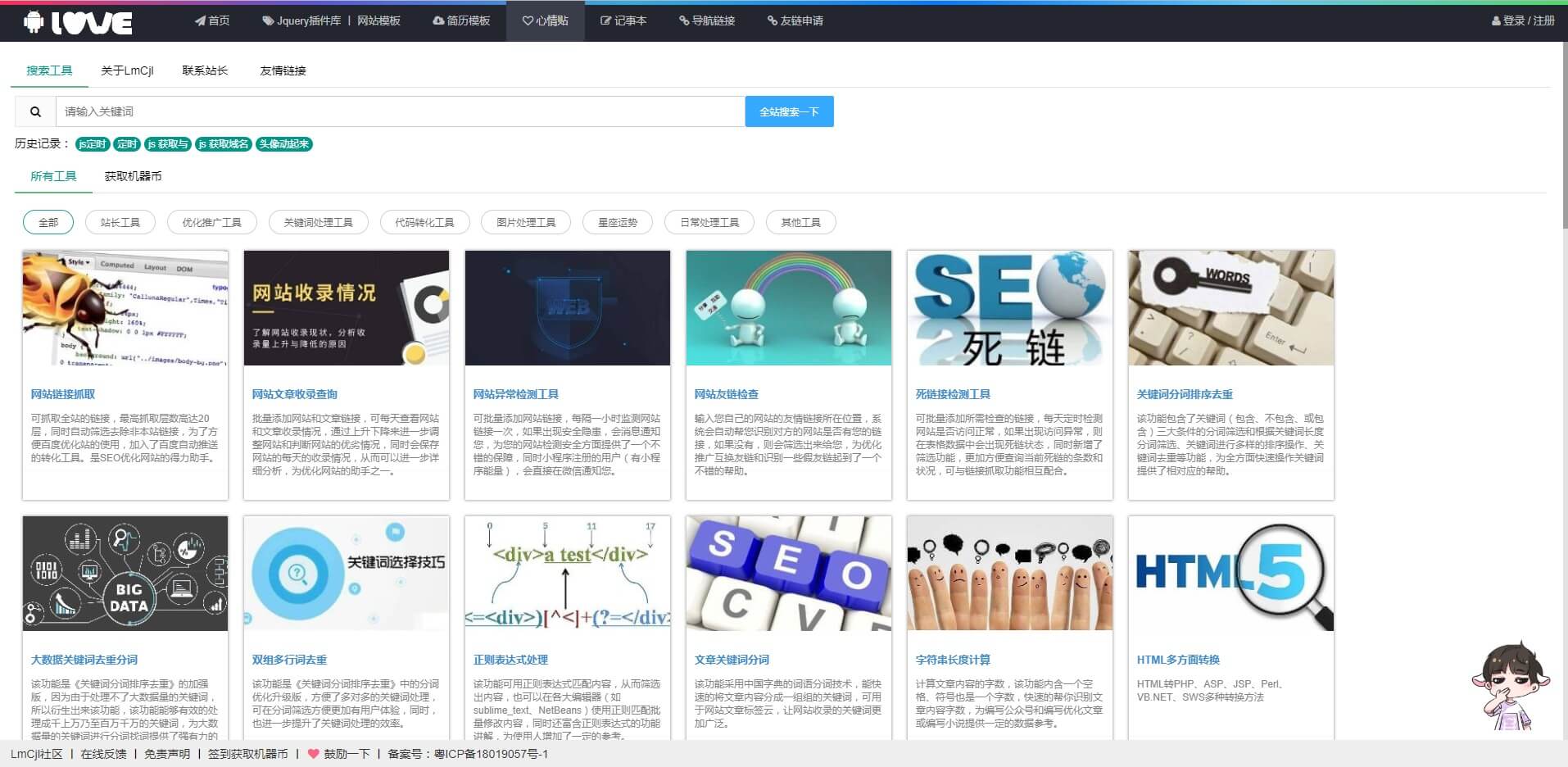Click the LOVE site logo
Image resolution: width=1568 pixels, height=767 pixels.
click(x=79, y=22)
